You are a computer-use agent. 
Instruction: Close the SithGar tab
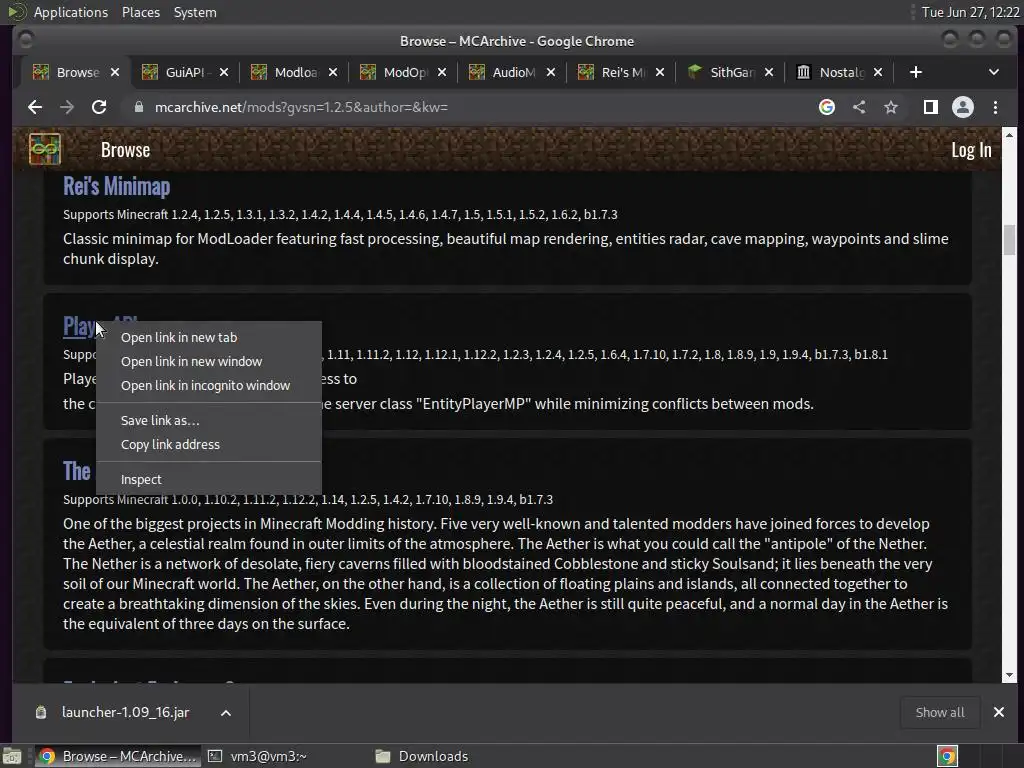769,72
